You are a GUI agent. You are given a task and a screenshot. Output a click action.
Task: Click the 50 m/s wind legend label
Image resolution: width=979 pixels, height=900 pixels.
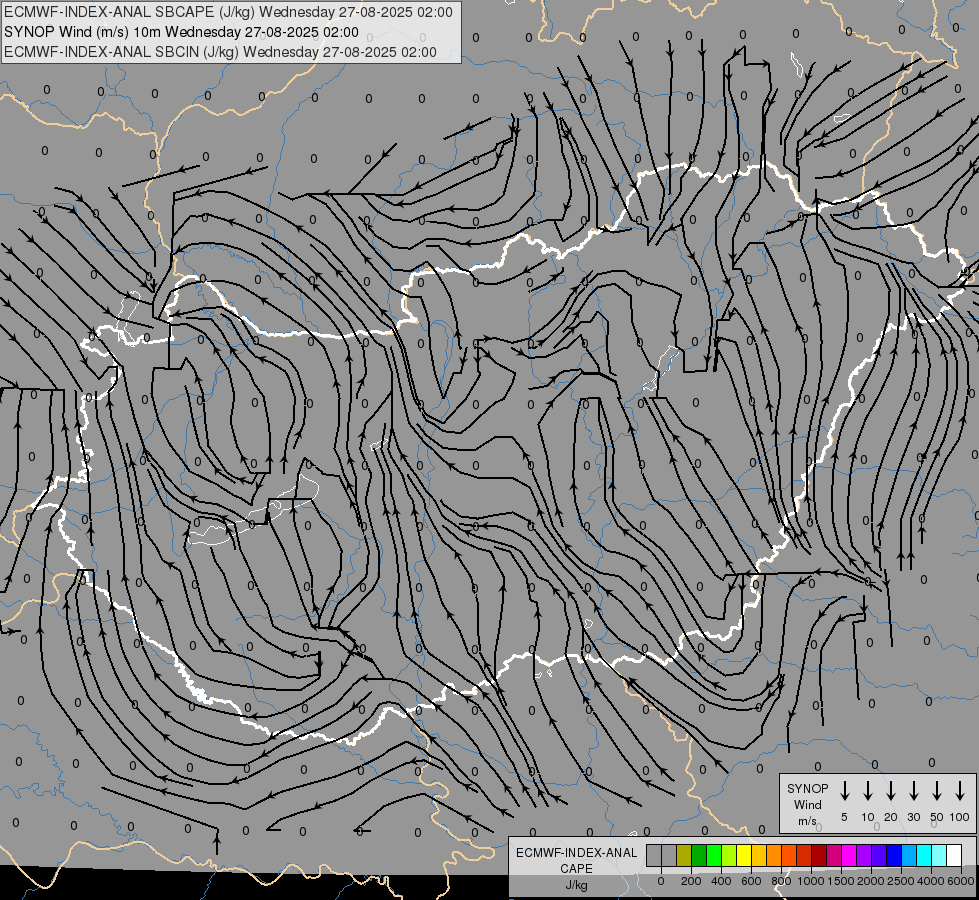point(937,817)
